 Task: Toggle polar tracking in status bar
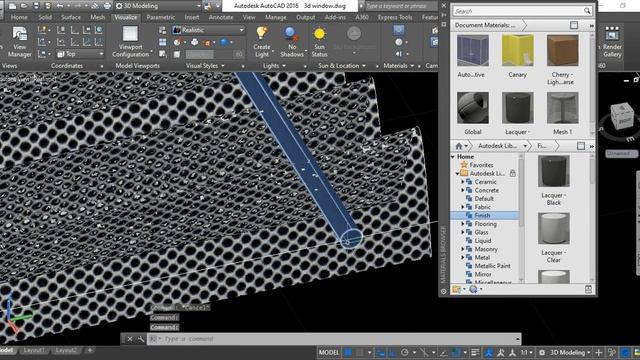404,352
